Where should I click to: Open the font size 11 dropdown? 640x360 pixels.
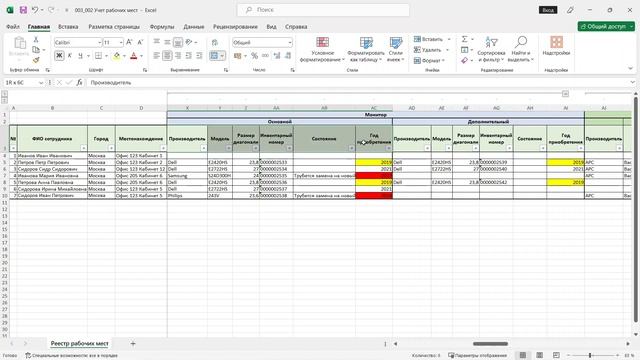[121, 42]
